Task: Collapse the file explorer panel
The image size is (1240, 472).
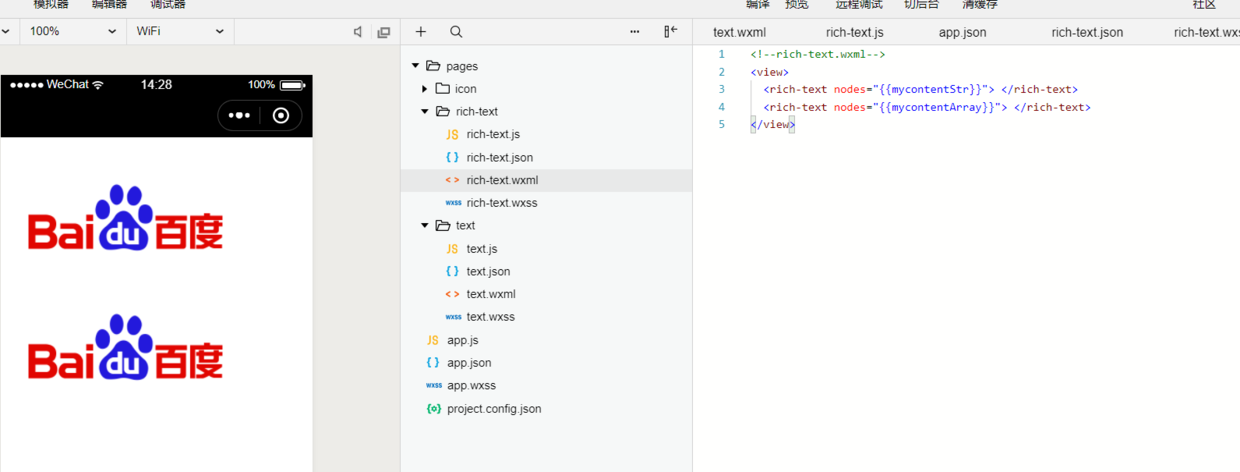Action: (x=670, y=32)
